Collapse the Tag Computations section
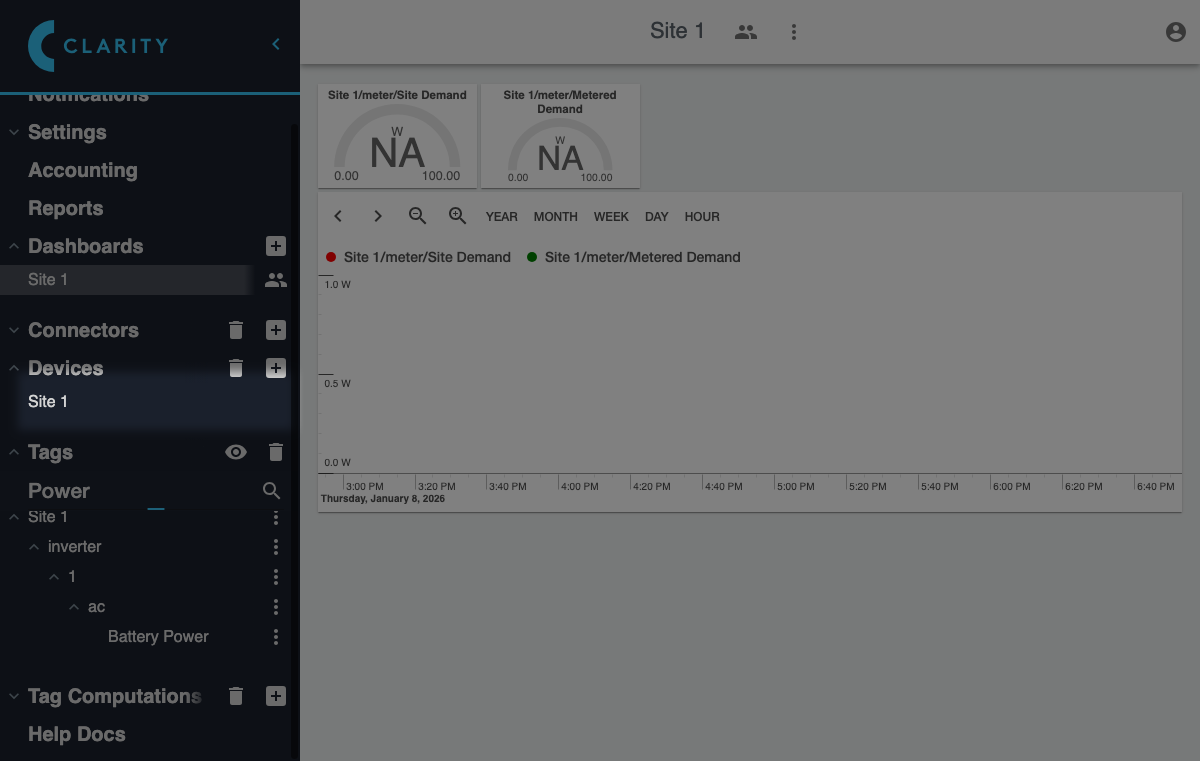This screenshot has height=761, width=1200. pyautogui.click(x=14, y=696)
